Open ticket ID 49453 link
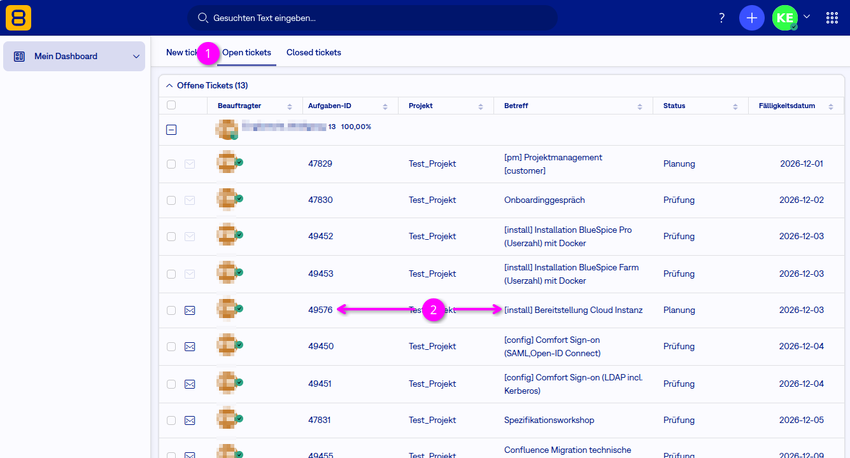 point(320,274)
